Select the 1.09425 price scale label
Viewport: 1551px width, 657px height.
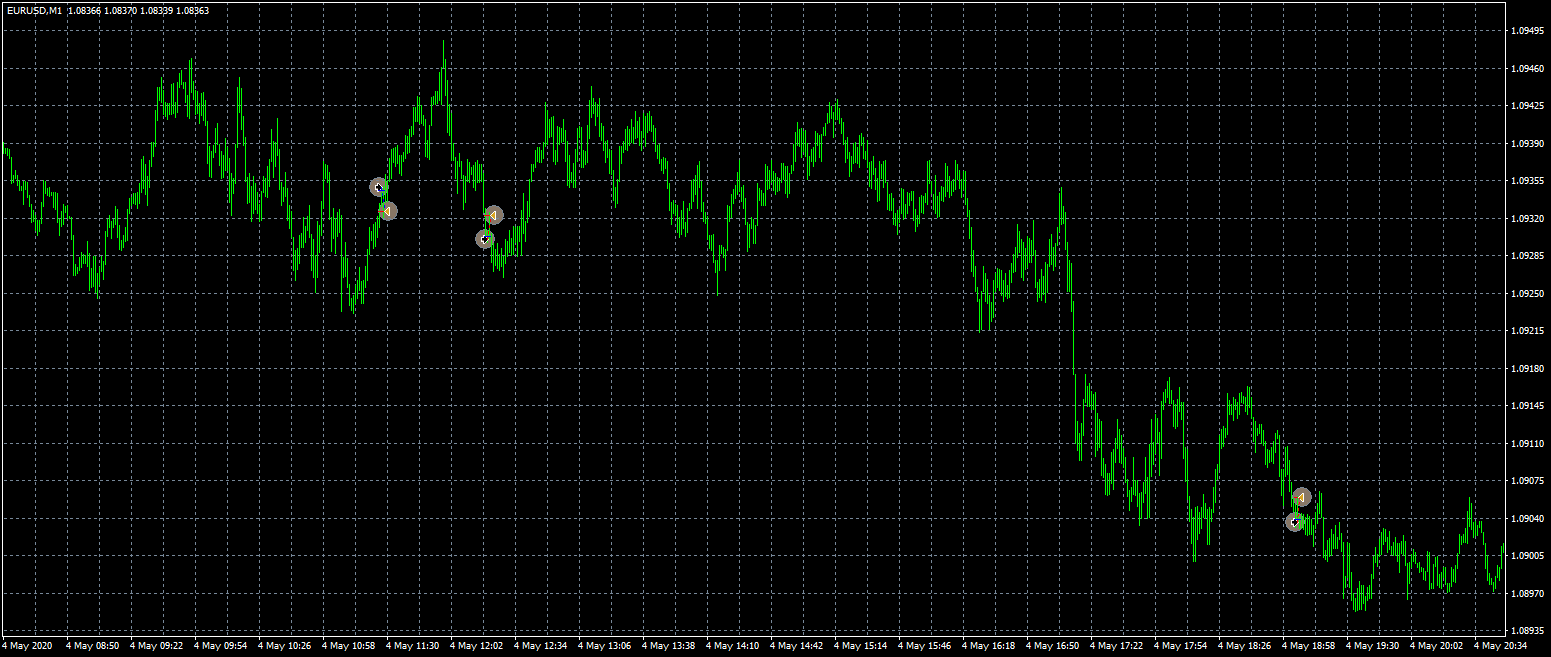point(1530,106)
